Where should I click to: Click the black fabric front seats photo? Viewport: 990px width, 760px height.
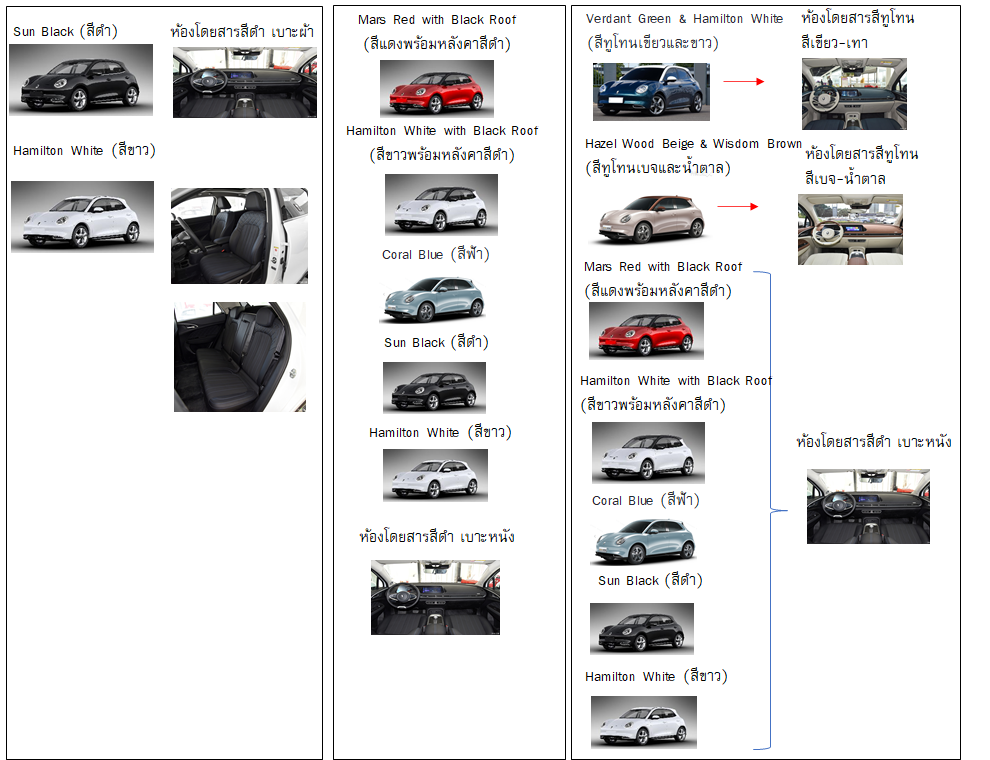tap(239, 236)
